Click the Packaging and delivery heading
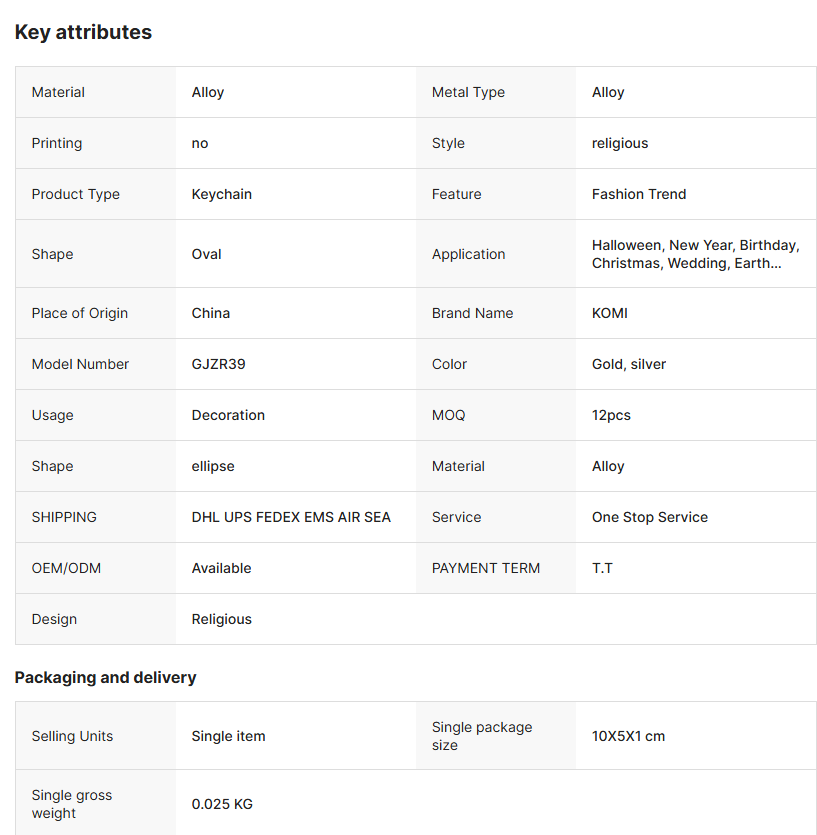This screenshot has height=835, width=817. point(105,677)
